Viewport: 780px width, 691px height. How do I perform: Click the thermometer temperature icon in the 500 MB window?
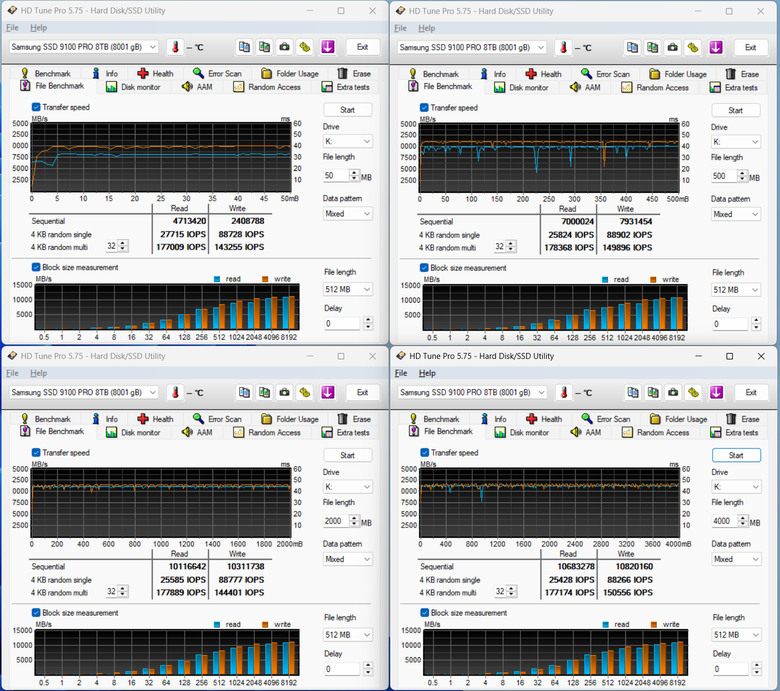click(564, 47)
